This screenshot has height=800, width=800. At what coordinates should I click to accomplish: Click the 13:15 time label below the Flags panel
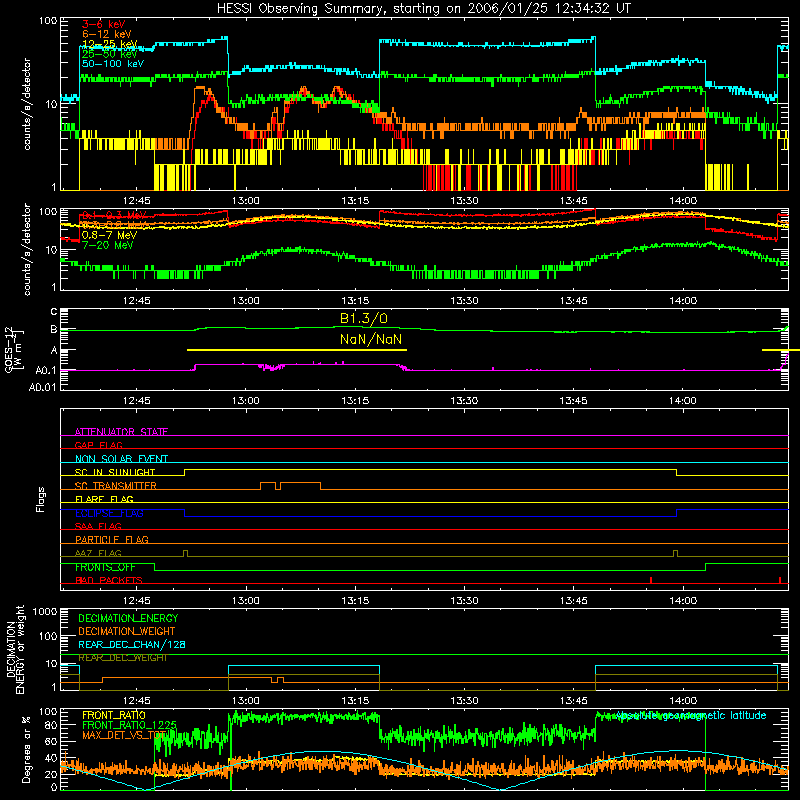[x=355, y=601]
